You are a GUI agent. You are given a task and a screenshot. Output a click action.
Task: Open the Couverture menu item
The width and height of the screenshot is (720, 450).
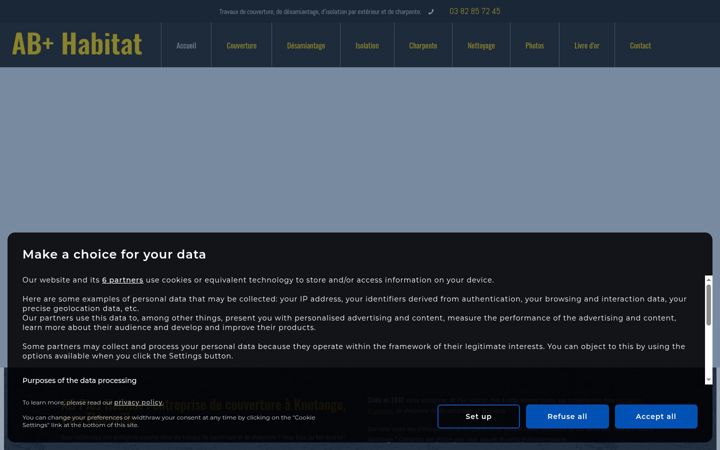click(242, 45)
